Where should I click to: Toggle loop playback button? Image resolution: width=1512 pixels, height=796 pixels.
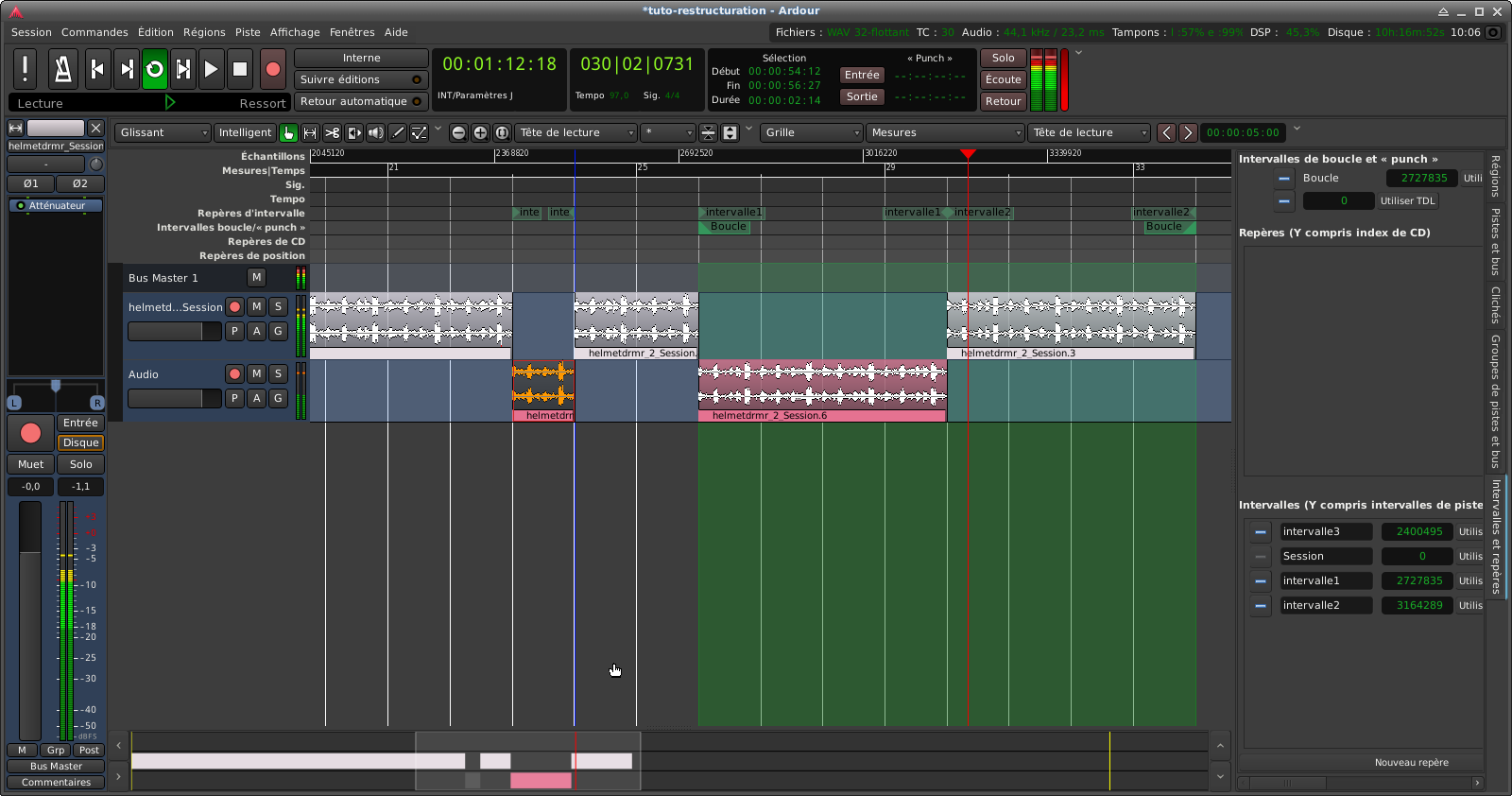(155, 69)
